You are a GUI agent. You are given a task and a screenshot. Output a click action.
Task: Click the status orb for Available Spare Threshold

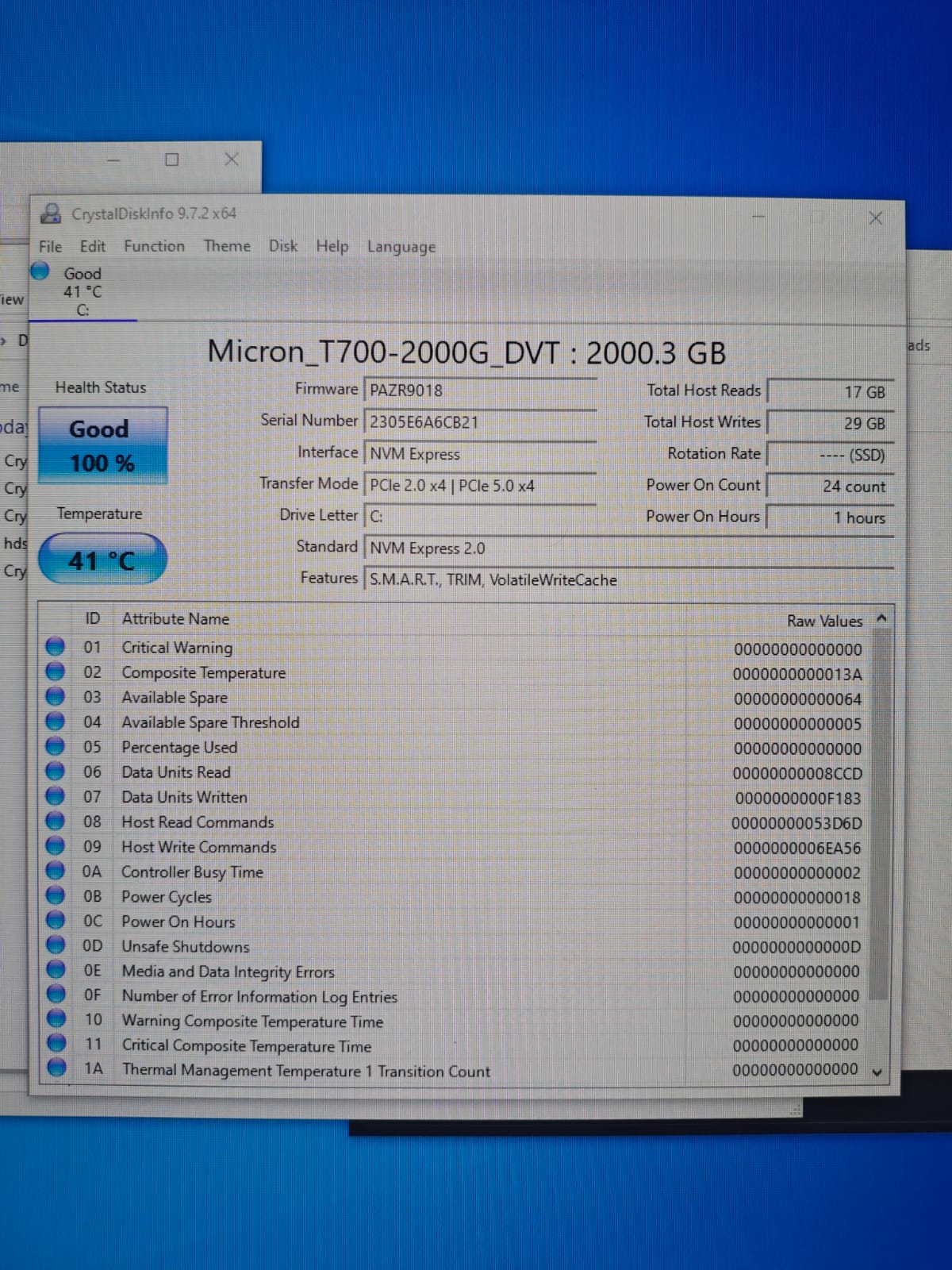[55, 722]
